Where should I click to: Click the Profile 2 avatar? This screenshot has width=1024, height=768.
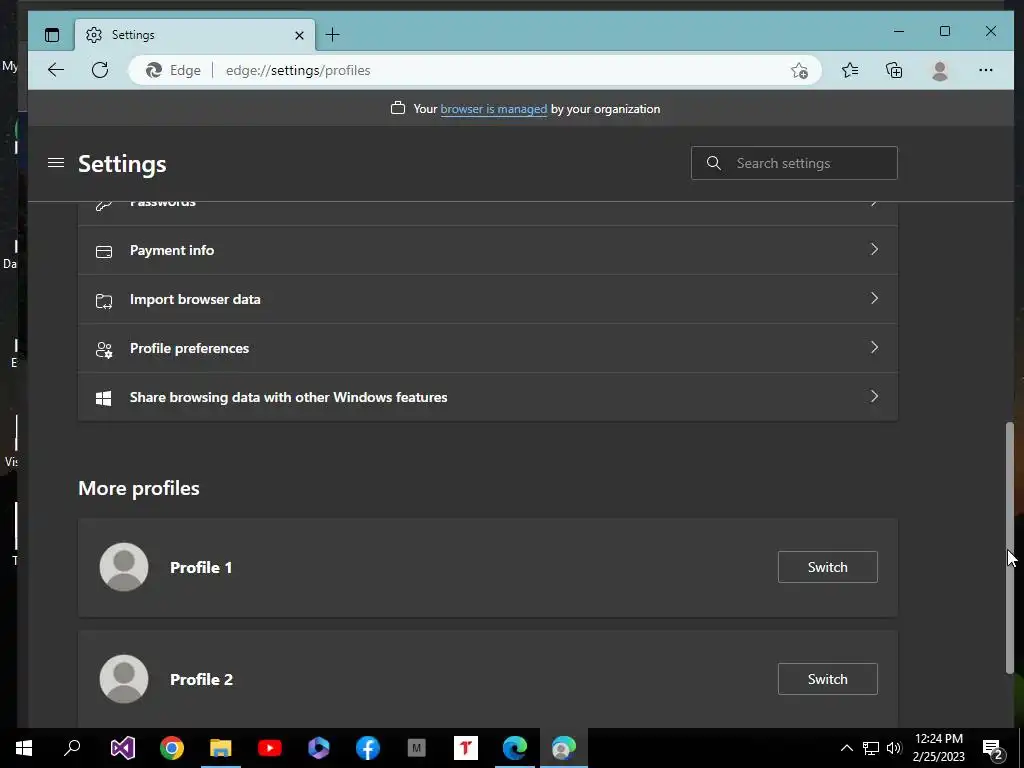(x=124, y=679)
